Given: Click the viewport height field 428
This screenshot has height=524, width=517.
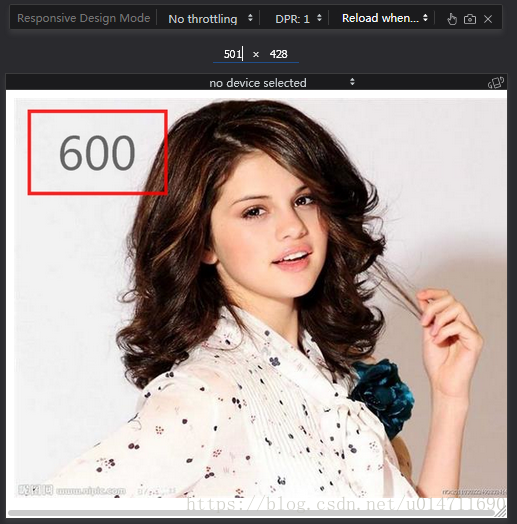Looking at the screenshot, I should point(279,54).
